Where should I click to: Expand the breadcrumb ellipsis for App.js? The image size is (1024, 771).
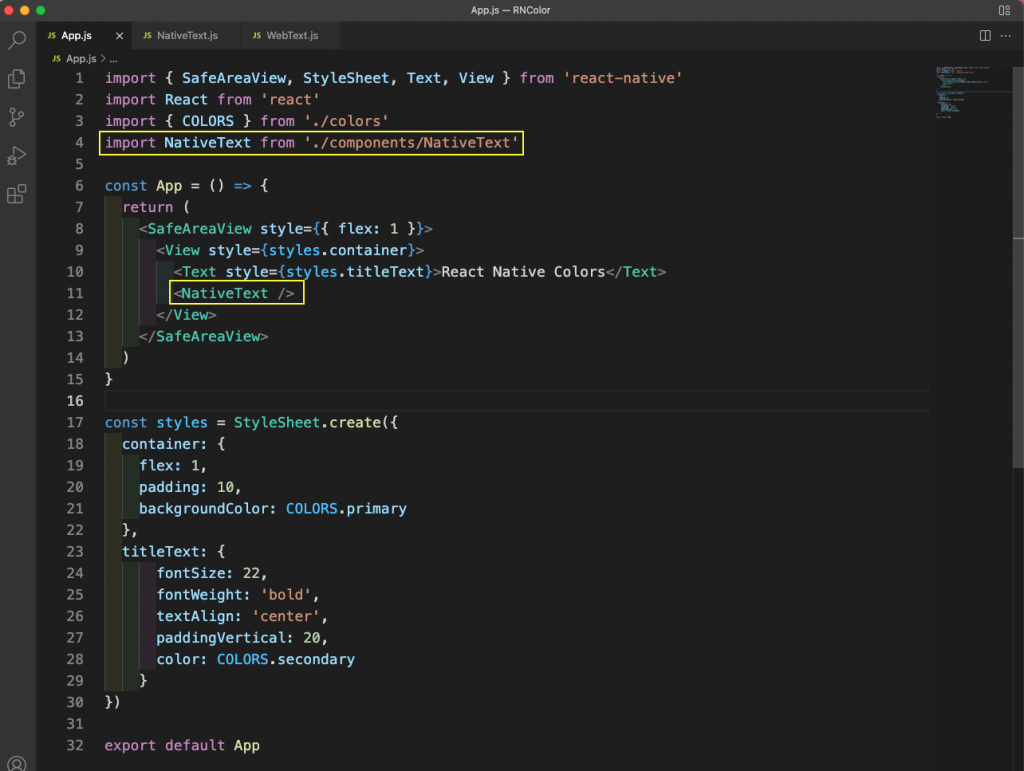point(113,58)
